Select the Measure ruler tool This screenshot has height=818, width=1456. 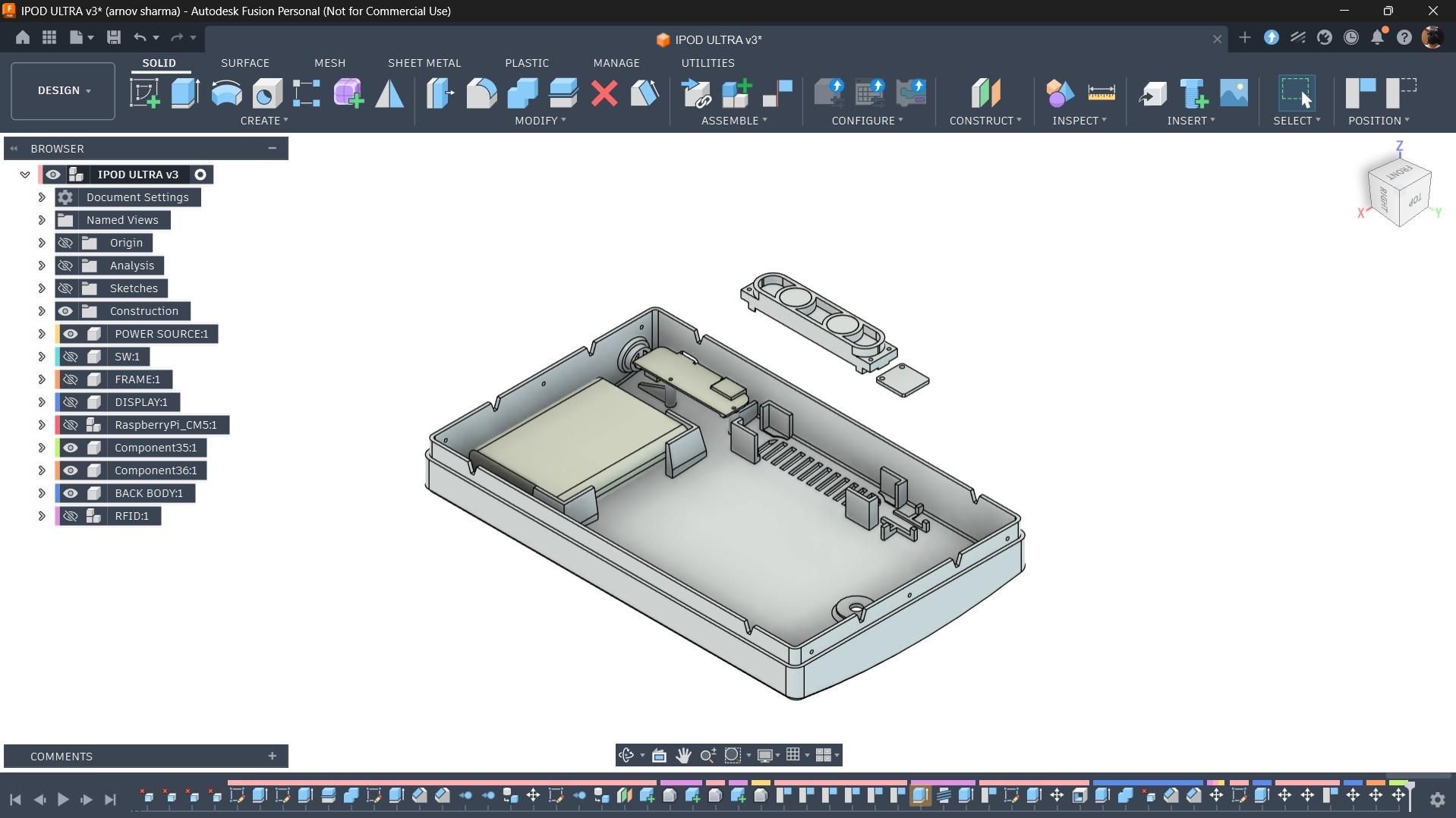coord(1101,93)
